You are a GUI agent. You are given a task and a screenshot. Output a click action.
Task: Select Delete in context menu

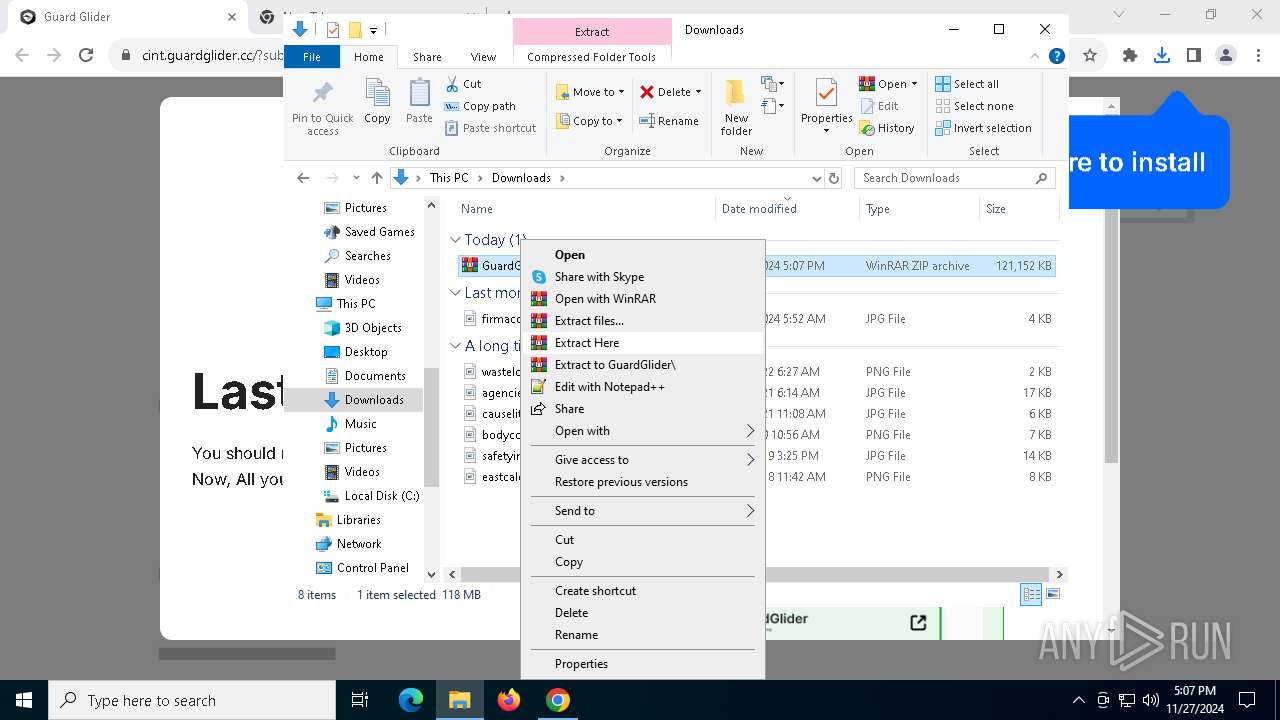(x=643, y=613)
